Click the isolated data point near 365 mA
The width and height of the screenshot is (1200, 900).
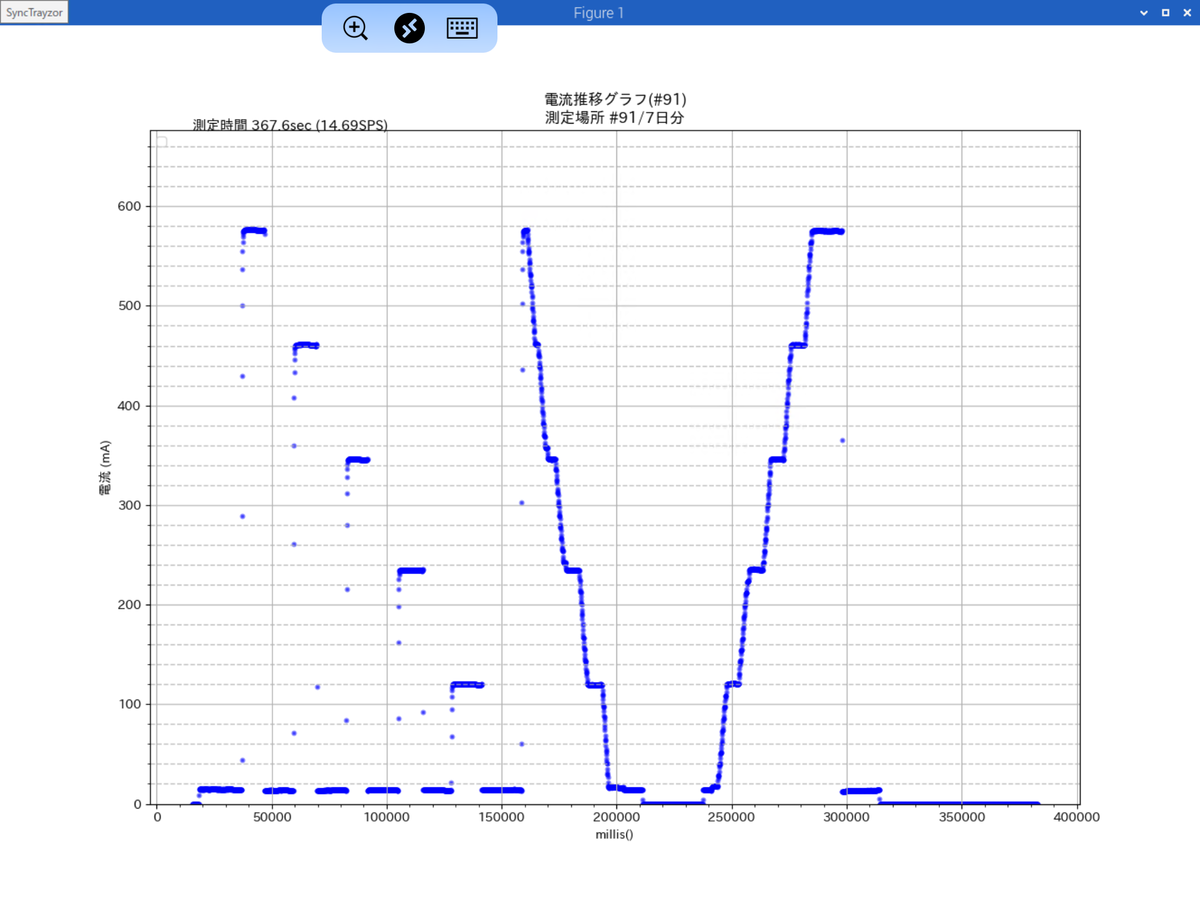coord(842,440)
